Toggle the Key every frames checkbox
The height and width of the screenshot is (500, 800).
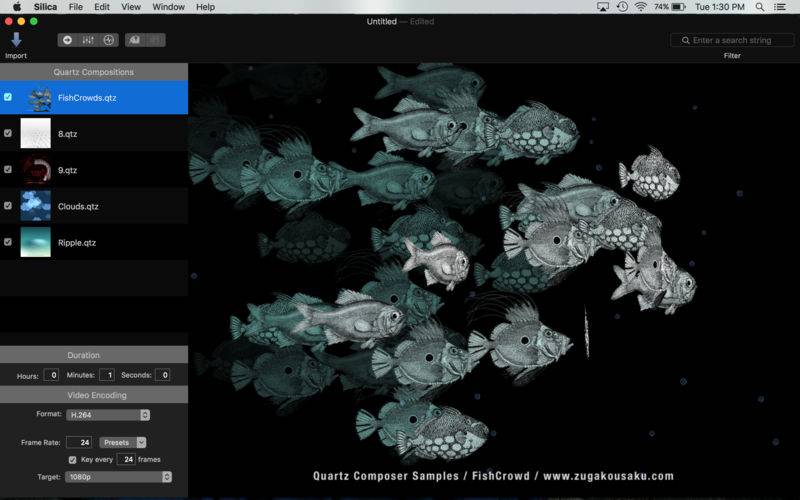(72, 460)
